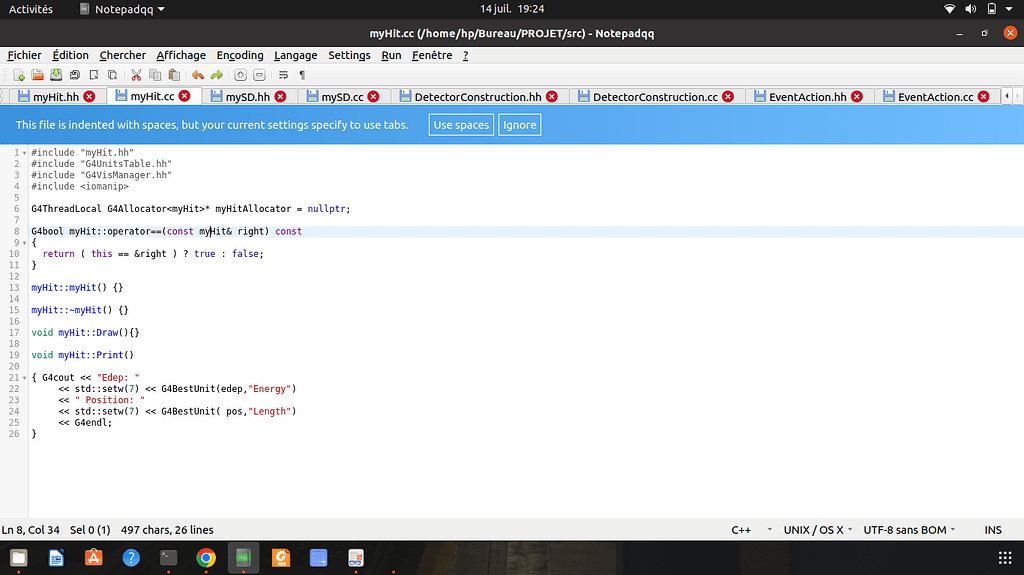This screenshot has width=1024, height=575.
Task: Click the Open file folder icon
Action: [37, 75]
